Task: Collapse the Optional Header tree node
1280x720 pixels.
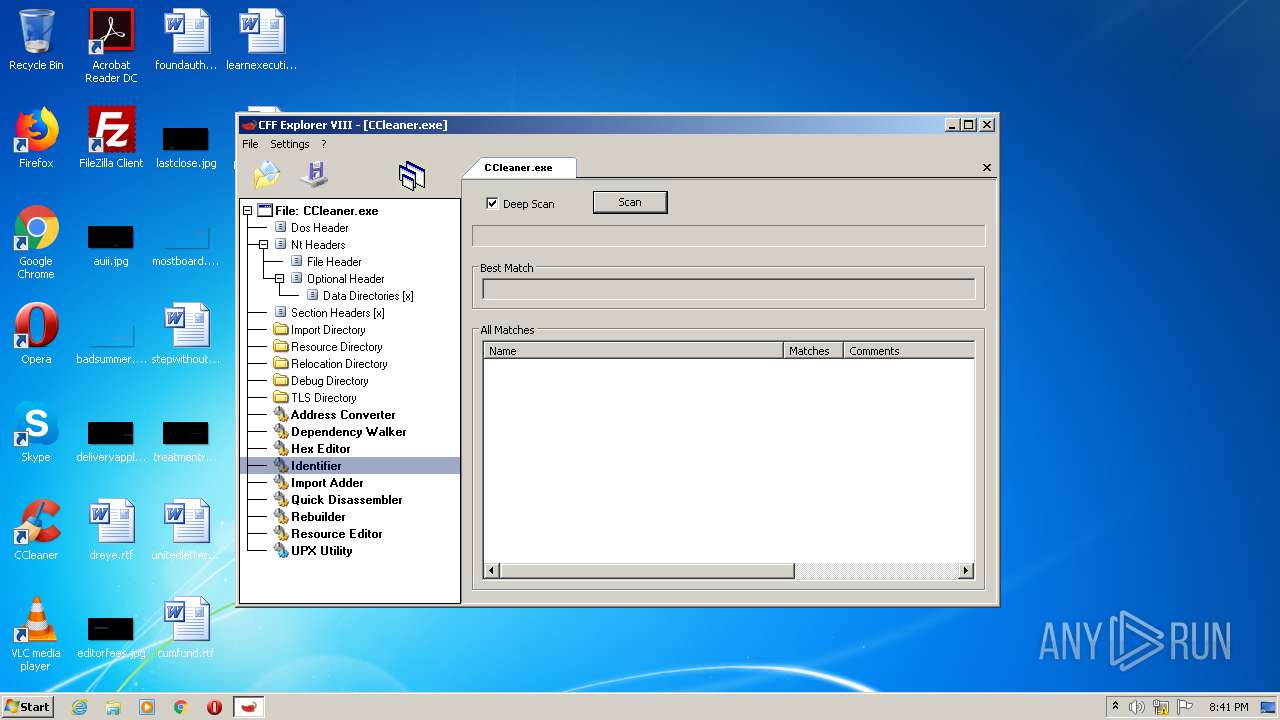Action: tap(280, 279)
